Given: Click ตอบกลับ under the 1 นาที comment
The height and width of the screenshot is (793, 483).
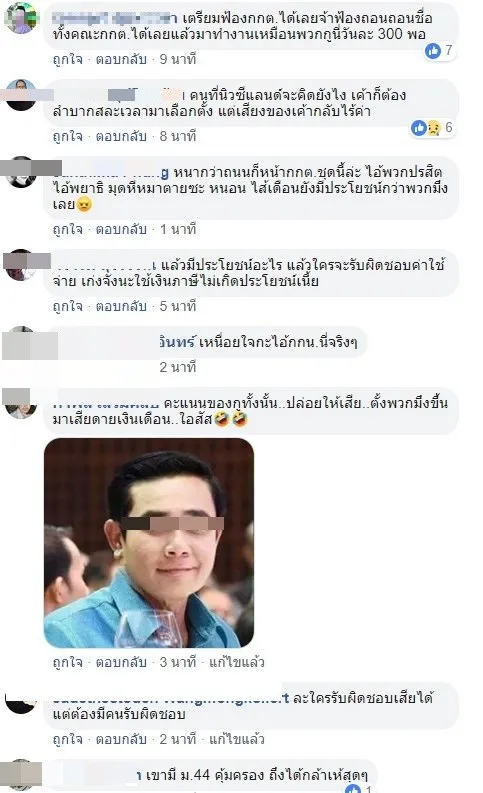Looking at the screenshot, I should click(121, 229).
